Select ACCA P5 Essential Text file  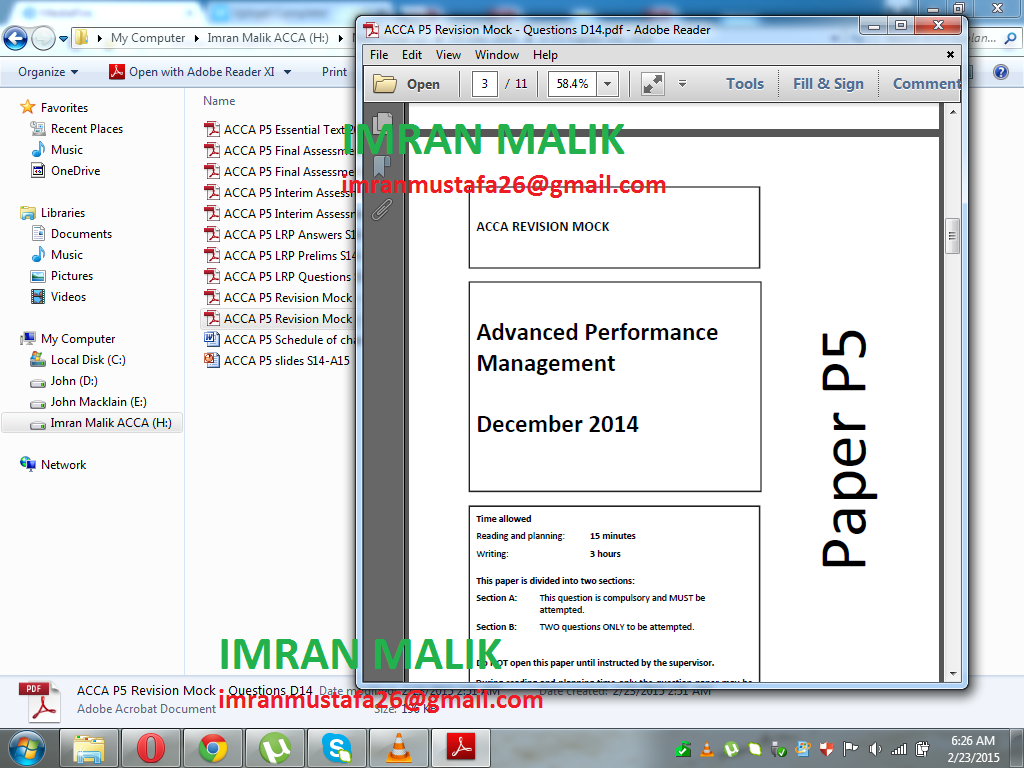280,129
